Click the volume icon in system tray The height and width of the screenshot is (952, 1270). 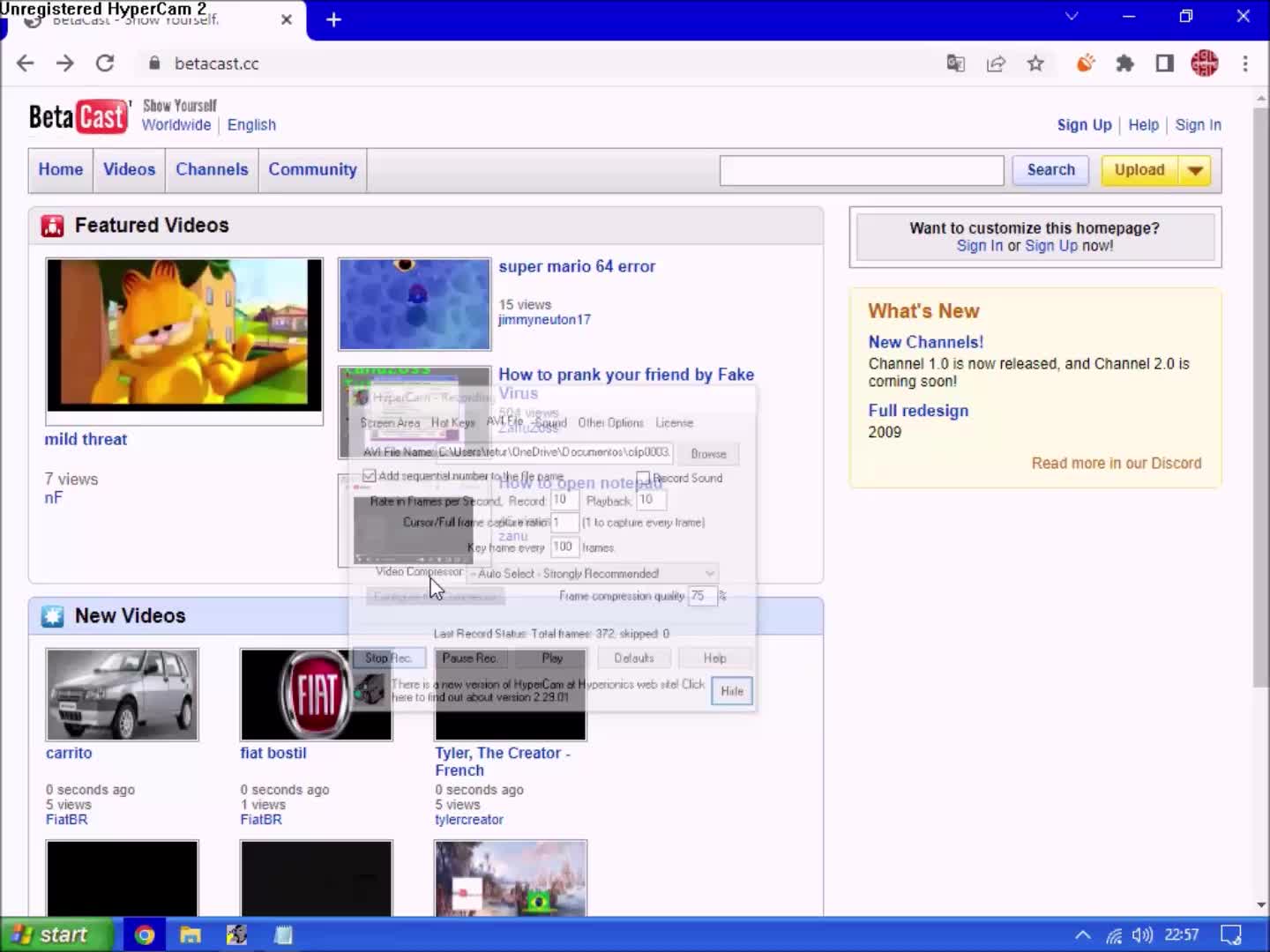[x=1142, y=935]
